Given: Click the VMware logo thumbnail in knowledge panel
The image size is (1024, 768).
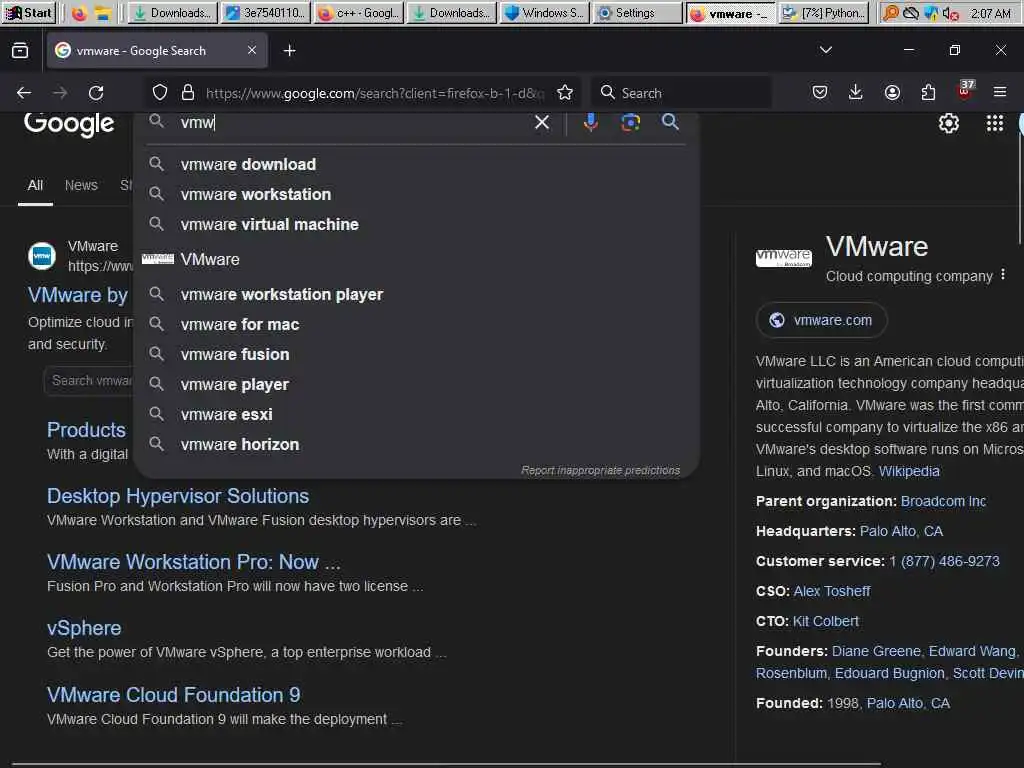Looking at the screenshot, I should (x=783, y=258).
